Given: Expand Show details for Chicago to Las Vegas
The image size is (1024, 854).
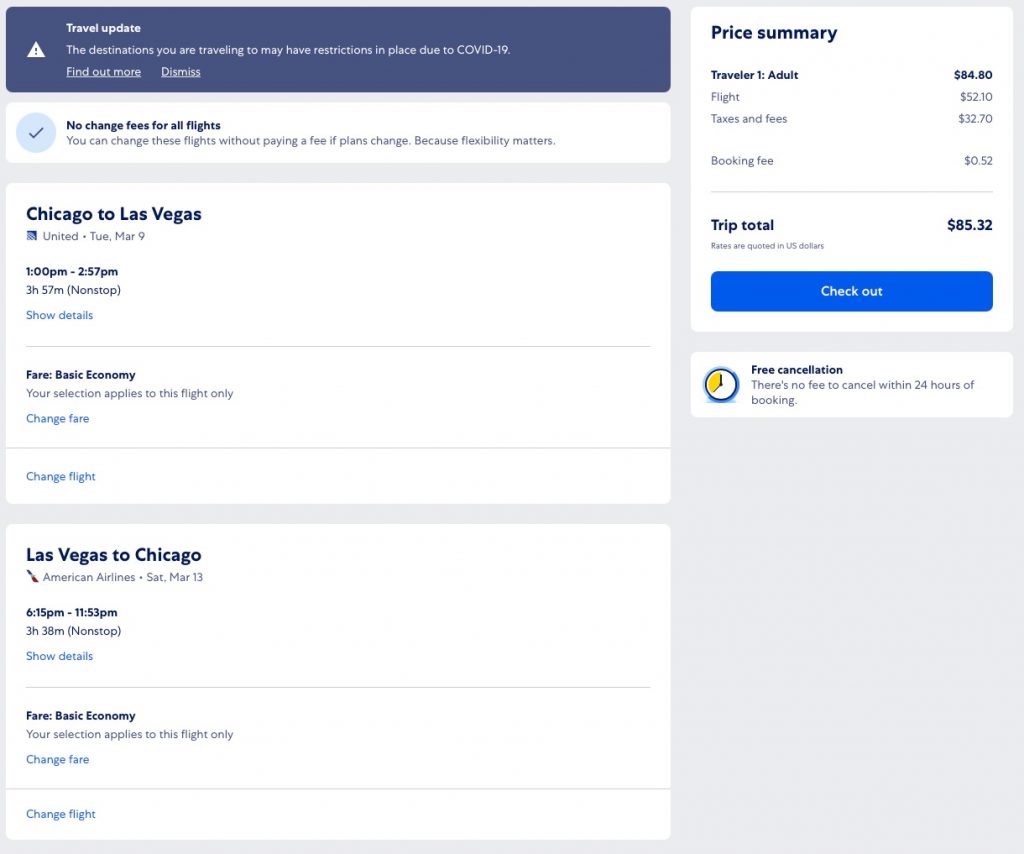Looking at the screenshot, I should coord(59,315).
